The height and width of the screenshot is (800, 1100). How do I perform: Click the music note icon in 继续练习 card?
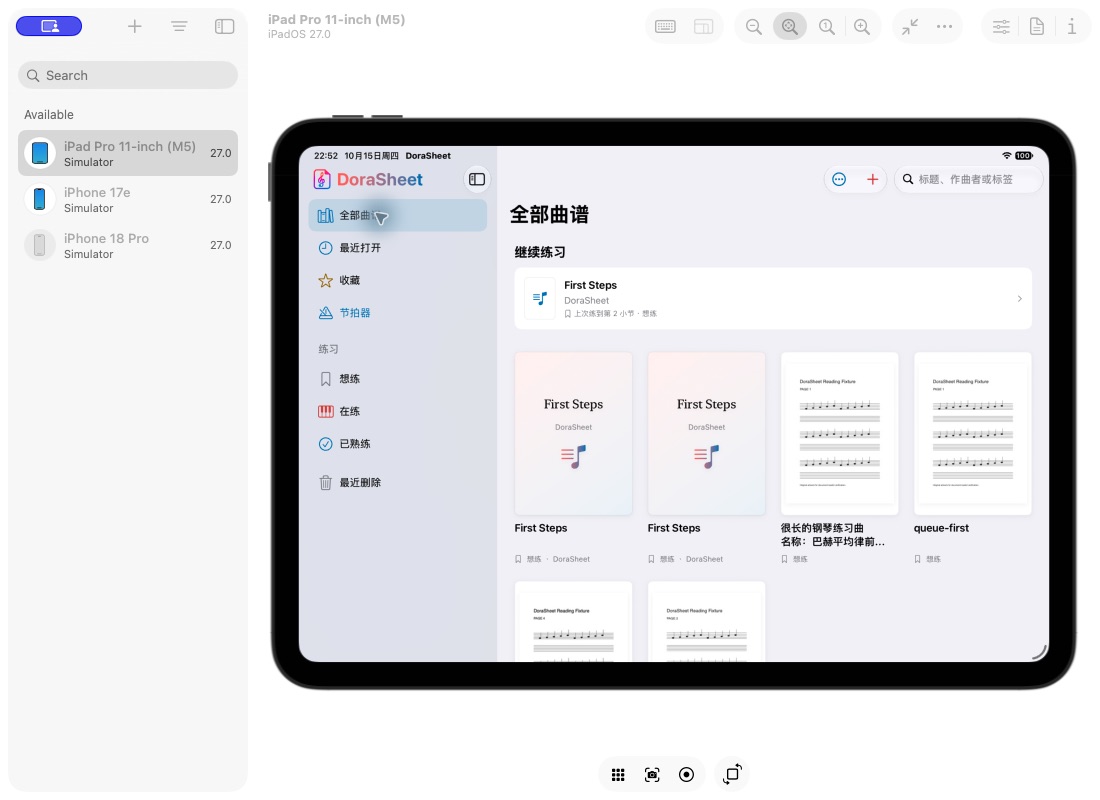coord(539,299)
